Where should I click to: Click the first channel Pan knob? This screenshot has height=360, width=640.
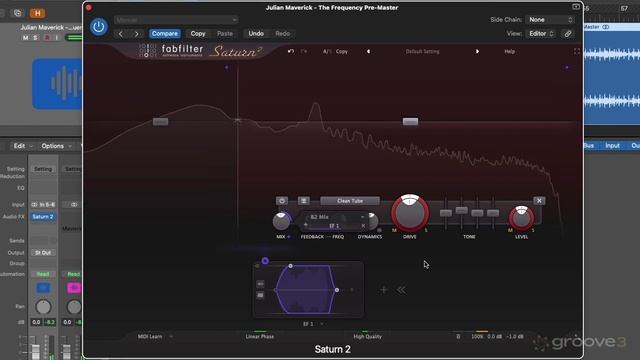[x=43, y=307]
